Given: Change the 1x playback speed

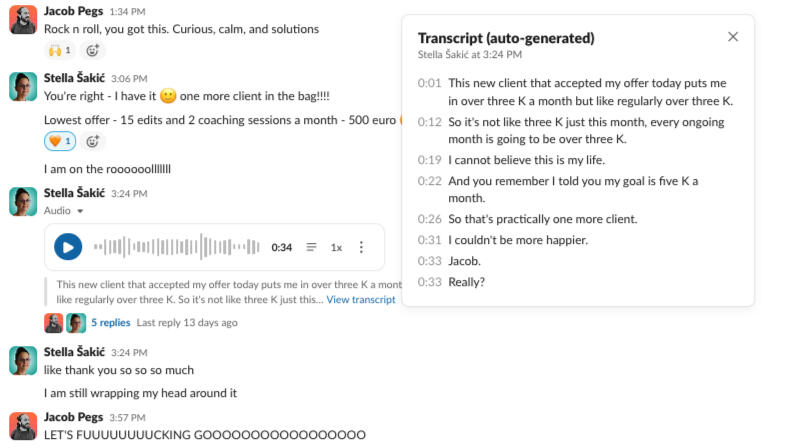Looking at the screenshot, I should point(337,247).
